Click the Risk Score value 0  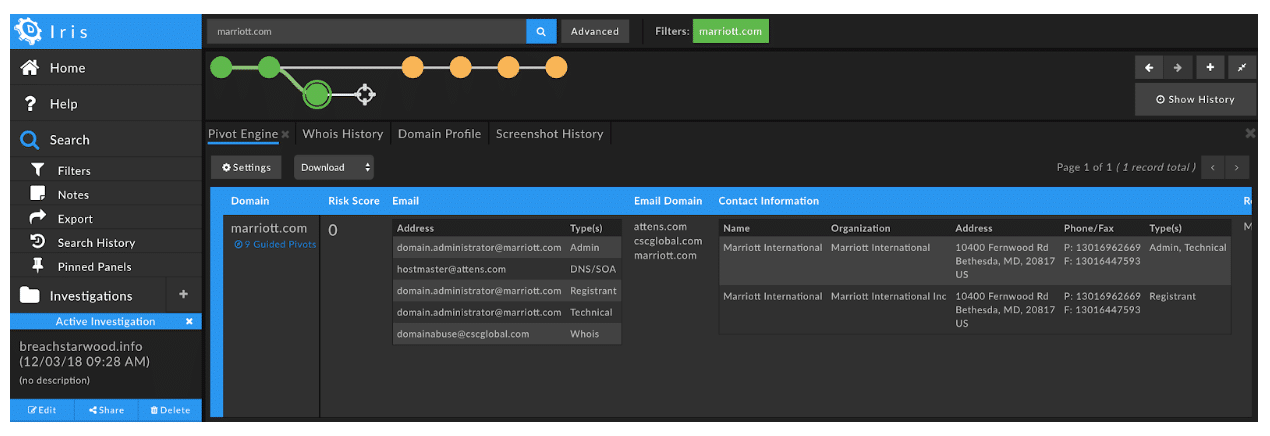pos(333,230)
